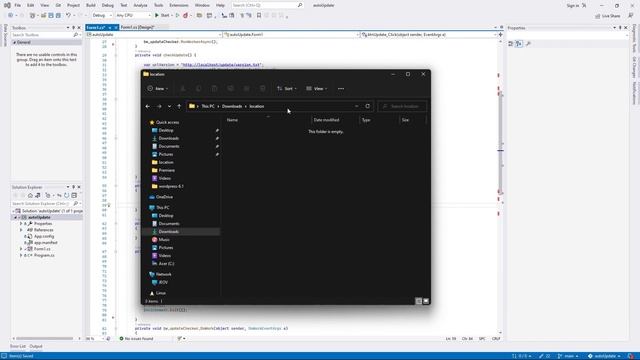Click the See more ellipsis in File Explorer

(x=341, y=89)
